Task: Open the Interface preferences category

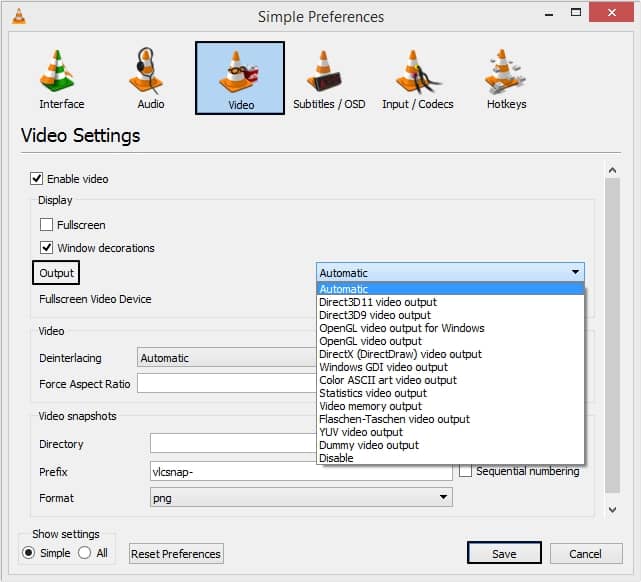Action: click(x=61, y=79)
